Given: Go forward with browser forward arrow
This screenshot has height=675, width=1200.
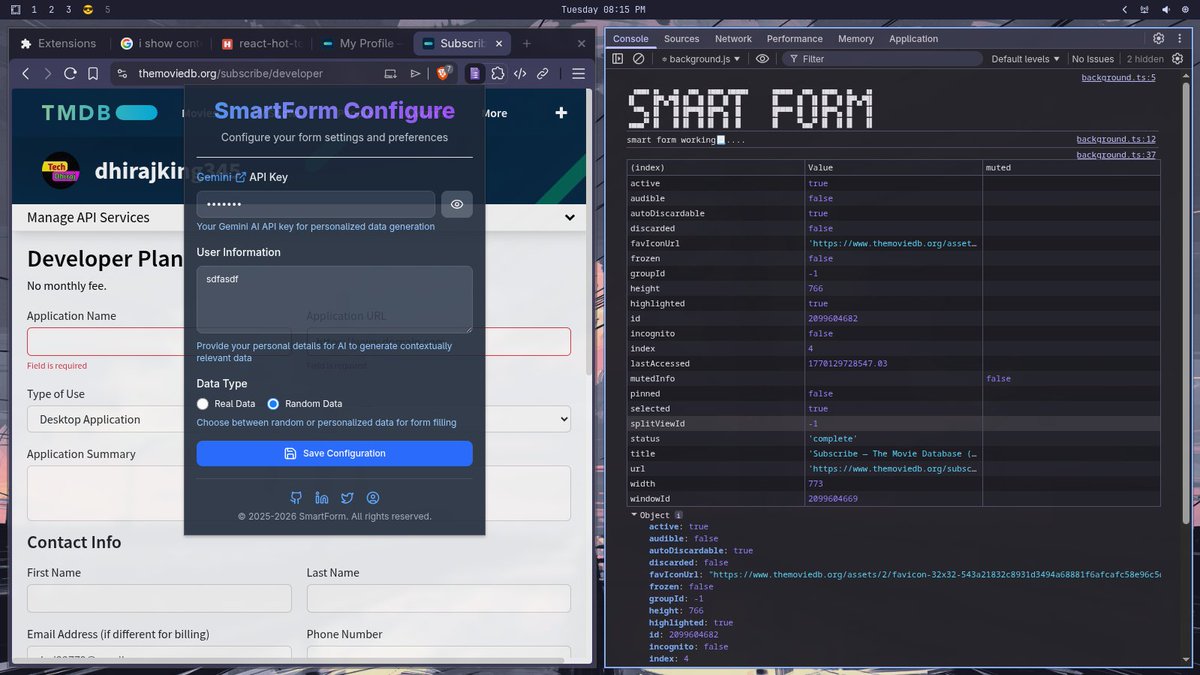Looking at the screenshot, I should point(47,73).
